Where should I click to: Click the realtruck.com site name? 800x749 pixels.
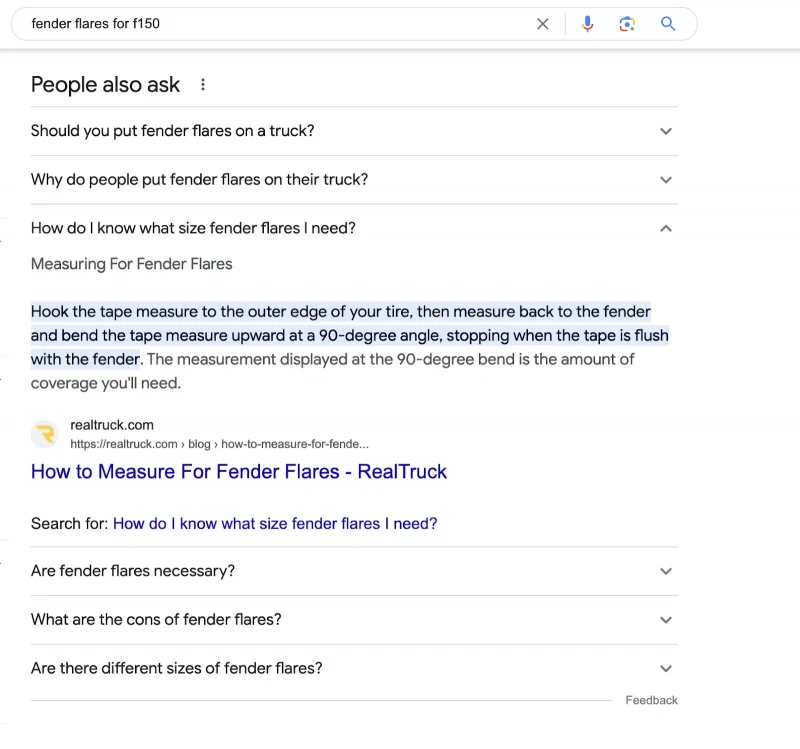112,425
